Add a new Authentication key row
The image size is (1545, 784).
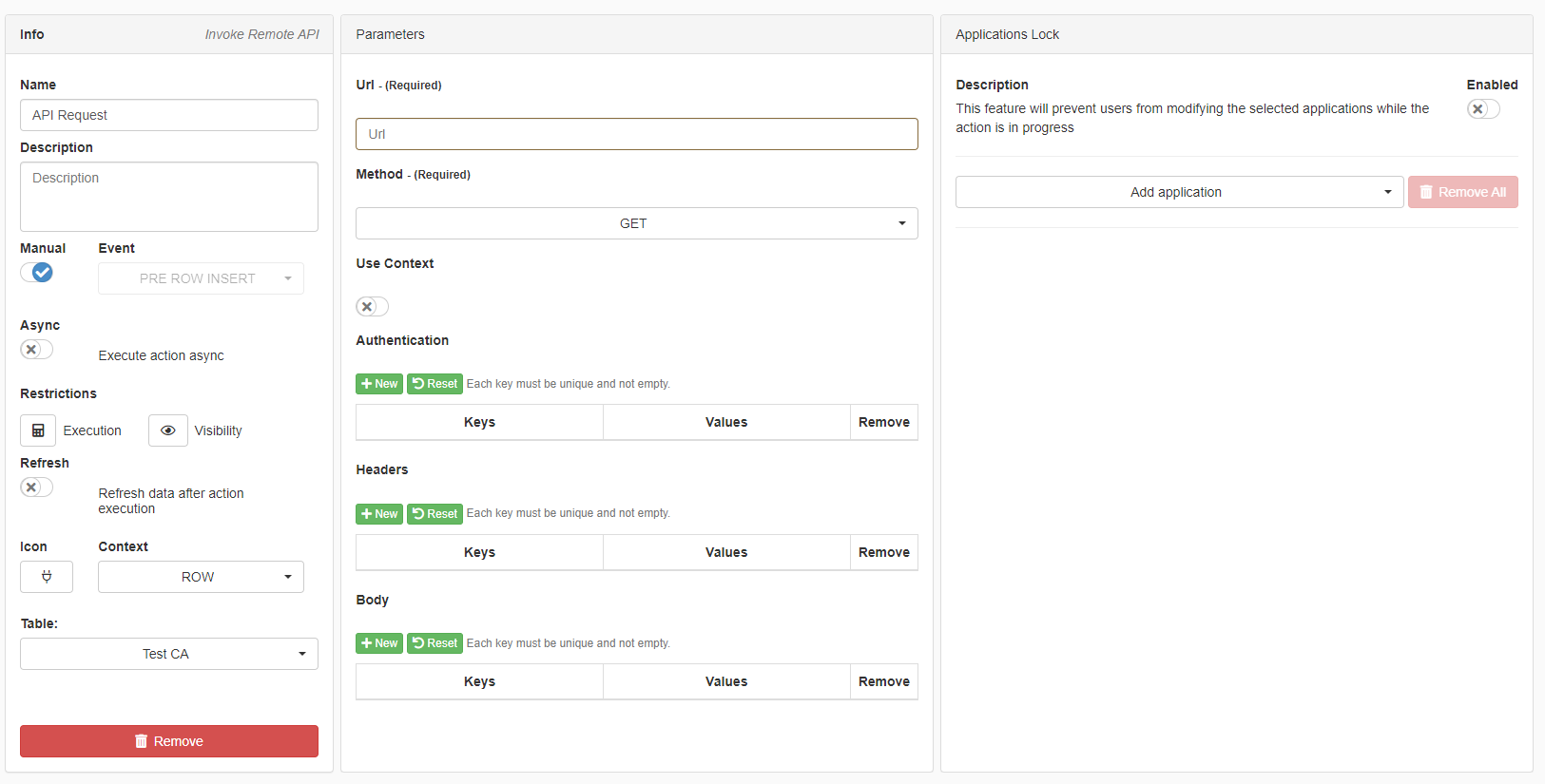point(379,384)
